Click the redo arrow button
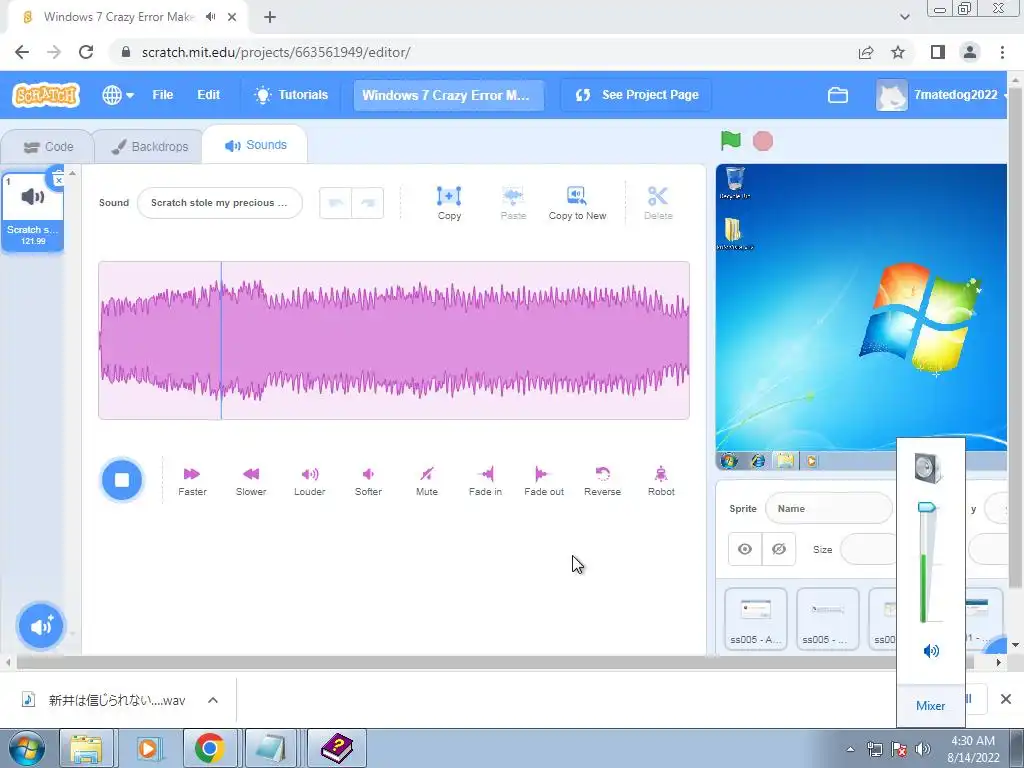The width and height of the screenshot is (1024, 768). (368, 203)
